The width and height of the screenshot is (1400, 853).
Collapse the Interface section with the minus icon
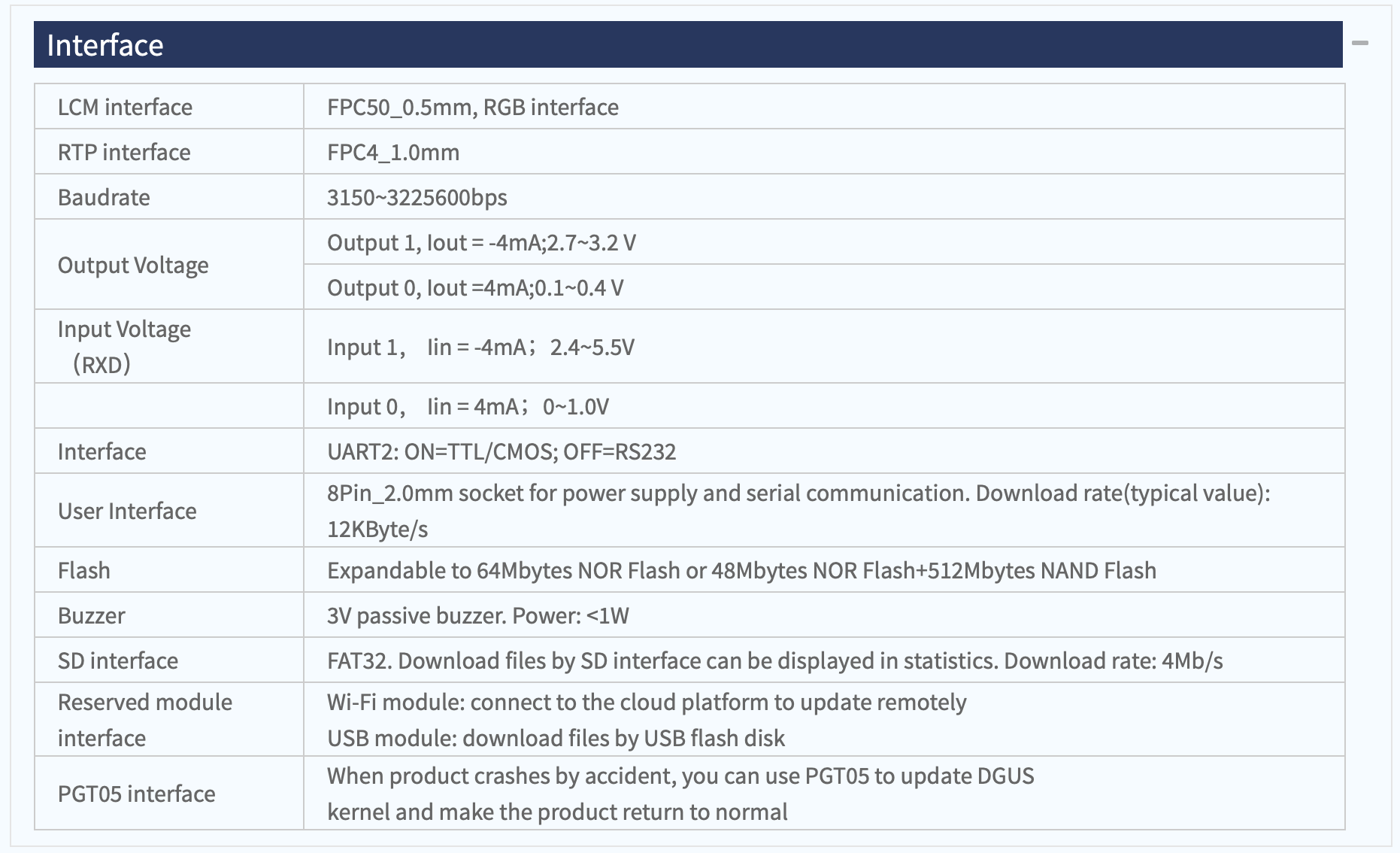click(1359, 44)
